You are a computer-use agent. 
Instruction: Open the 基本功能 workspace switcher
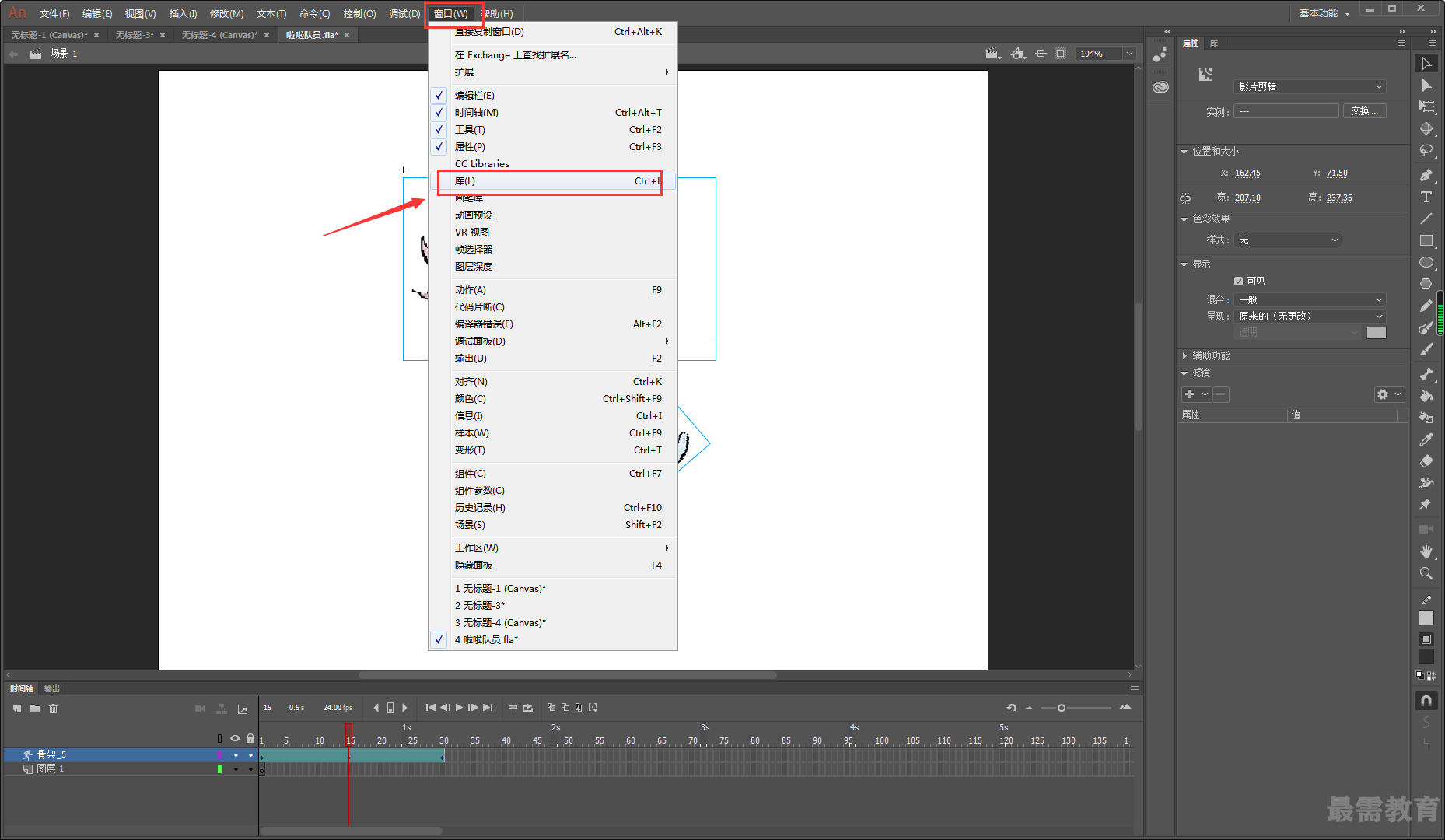click(1324, 13)
